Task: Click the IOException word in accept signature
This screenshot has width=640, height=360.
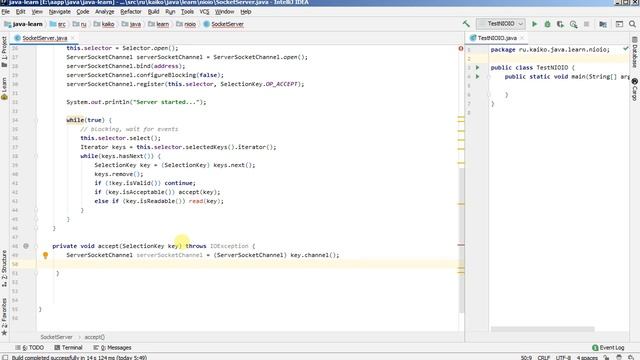Action: click(229, 246)
